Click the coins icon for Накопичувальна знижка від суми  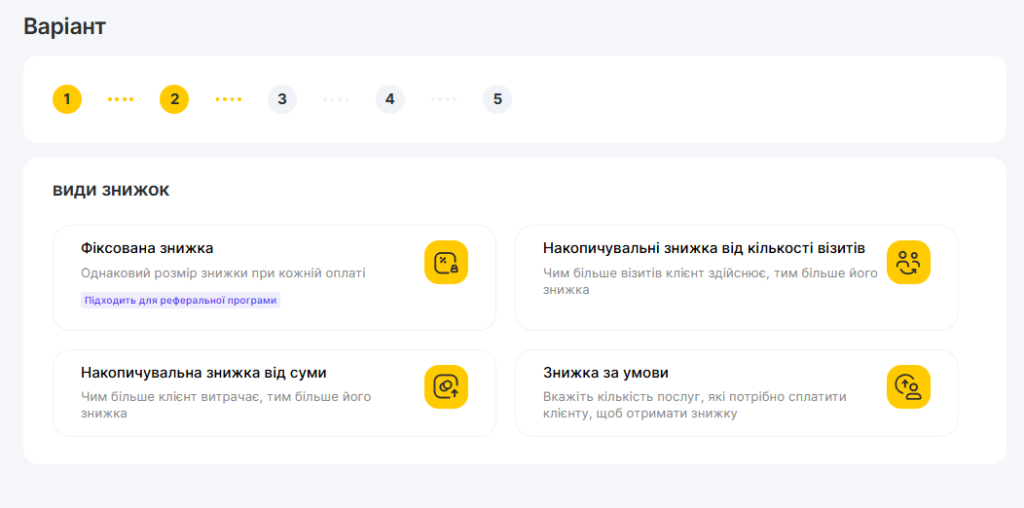click(446, 386)
